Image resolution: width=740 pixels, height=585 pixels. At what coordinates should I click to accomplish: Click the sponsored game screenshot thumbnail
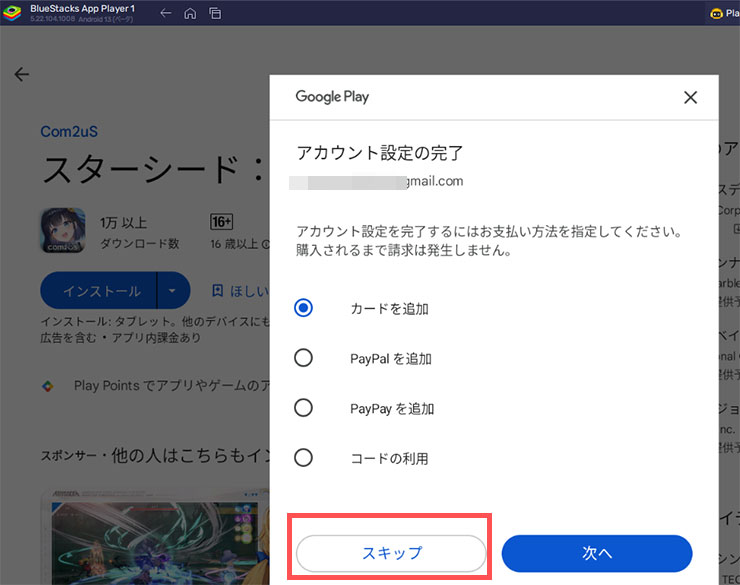pyautogui.click(x=156, y=538)
